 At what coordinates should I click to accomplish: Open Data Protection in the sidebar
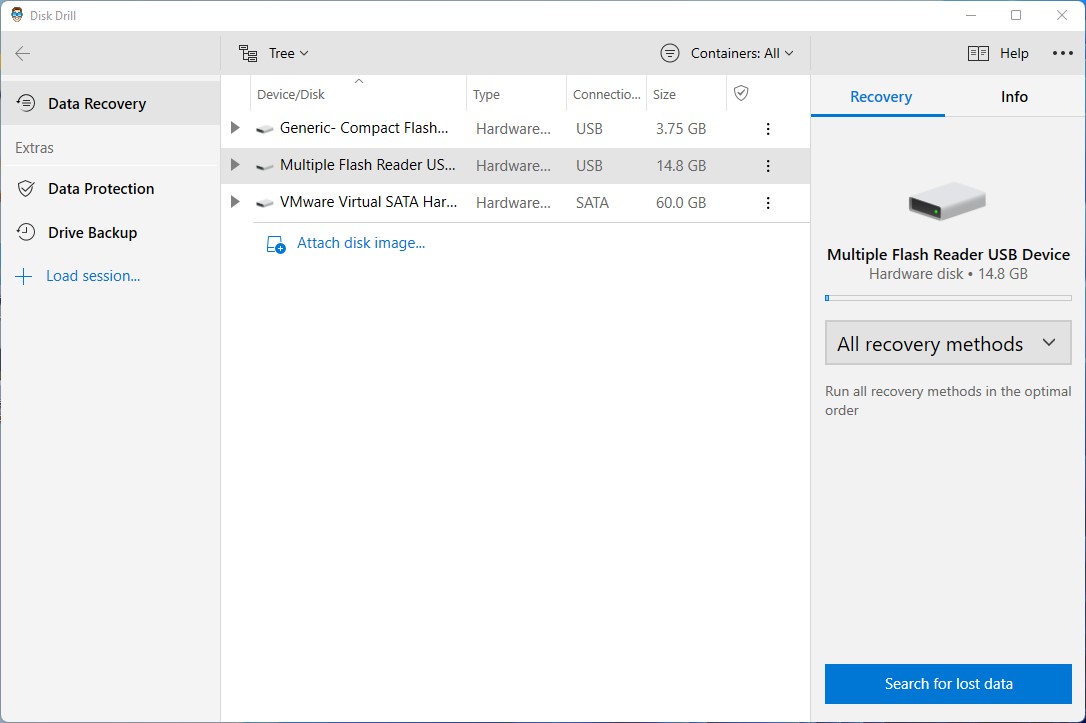(x=111, y=188)
